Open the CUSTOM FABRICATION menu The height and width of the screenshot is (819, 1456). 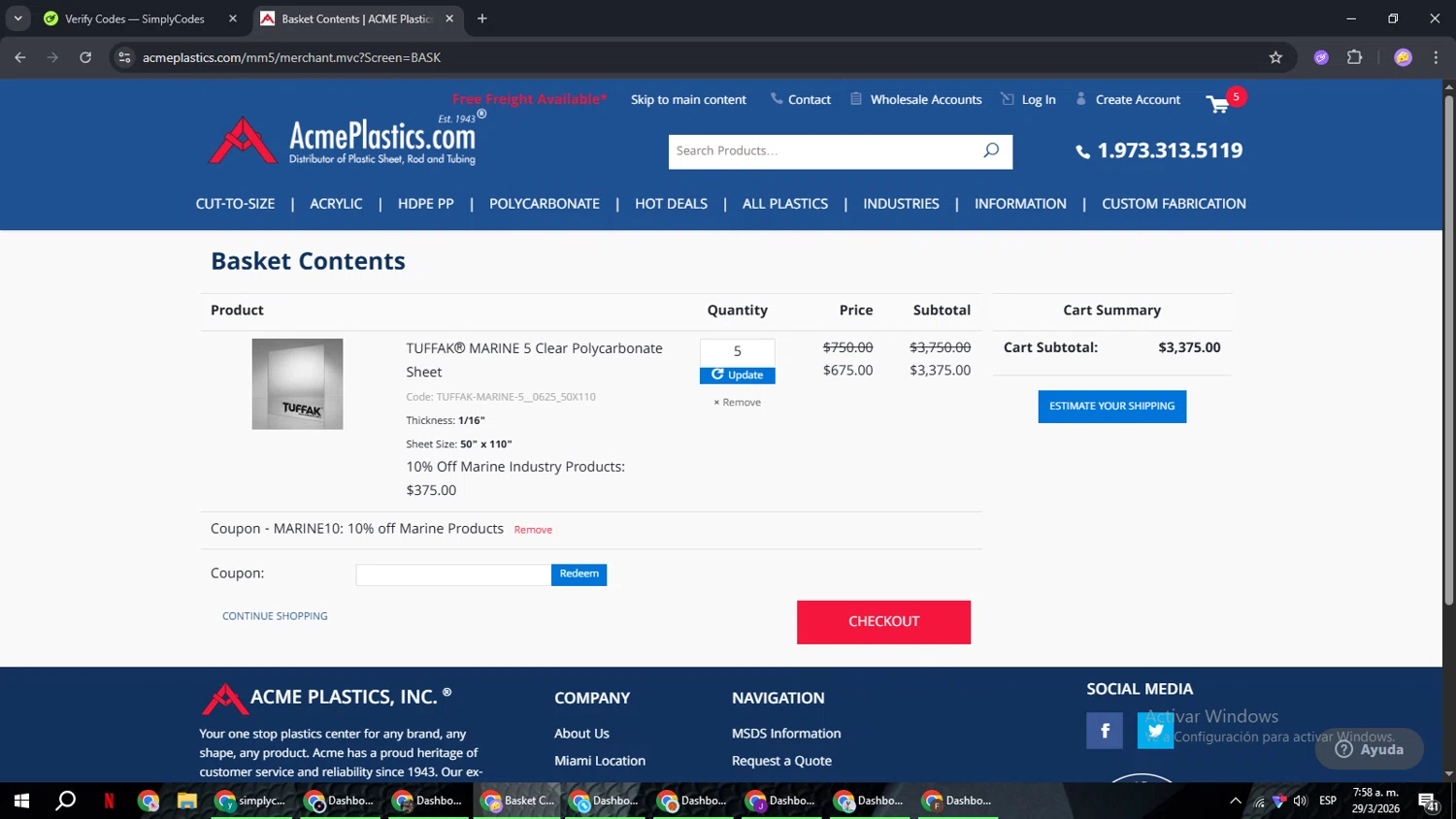point(1174,204)
